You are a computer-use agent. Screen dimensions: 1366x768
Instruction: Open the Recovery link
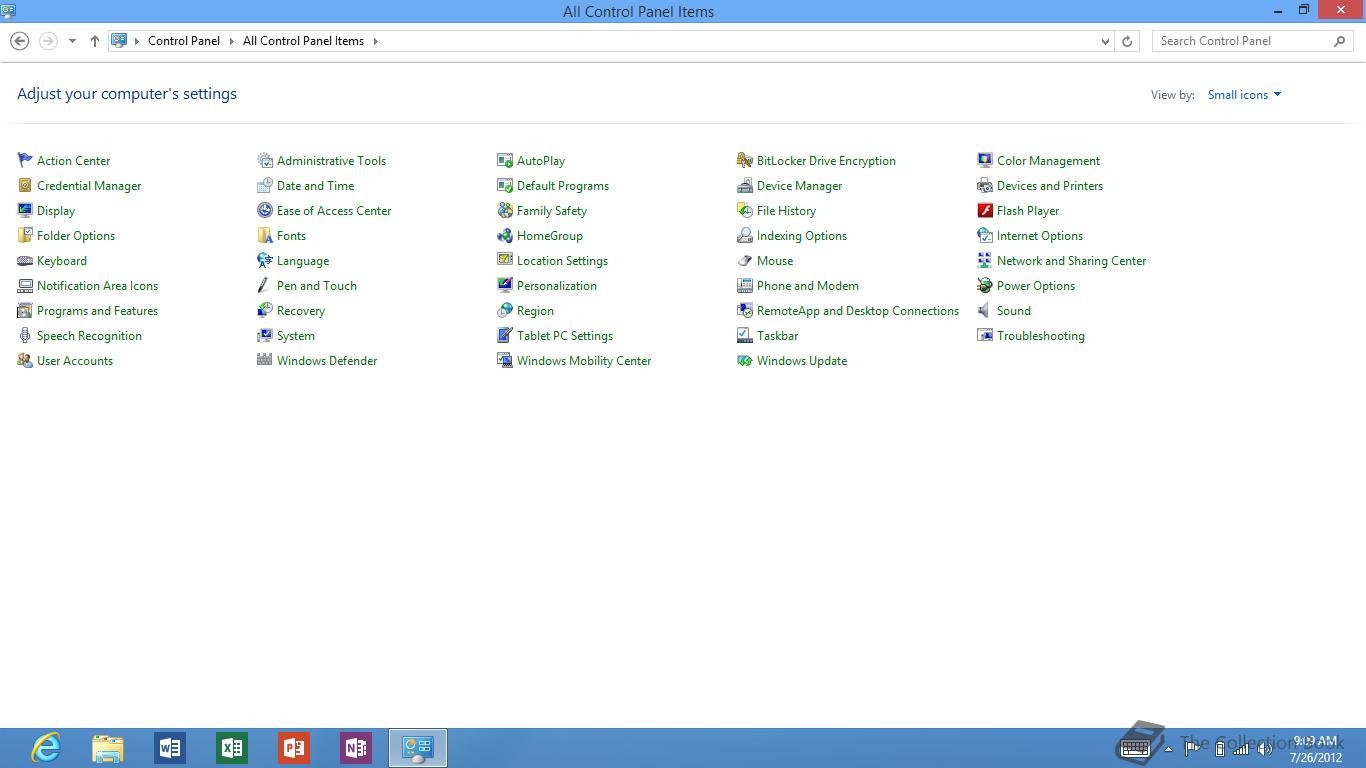[301, 311]
